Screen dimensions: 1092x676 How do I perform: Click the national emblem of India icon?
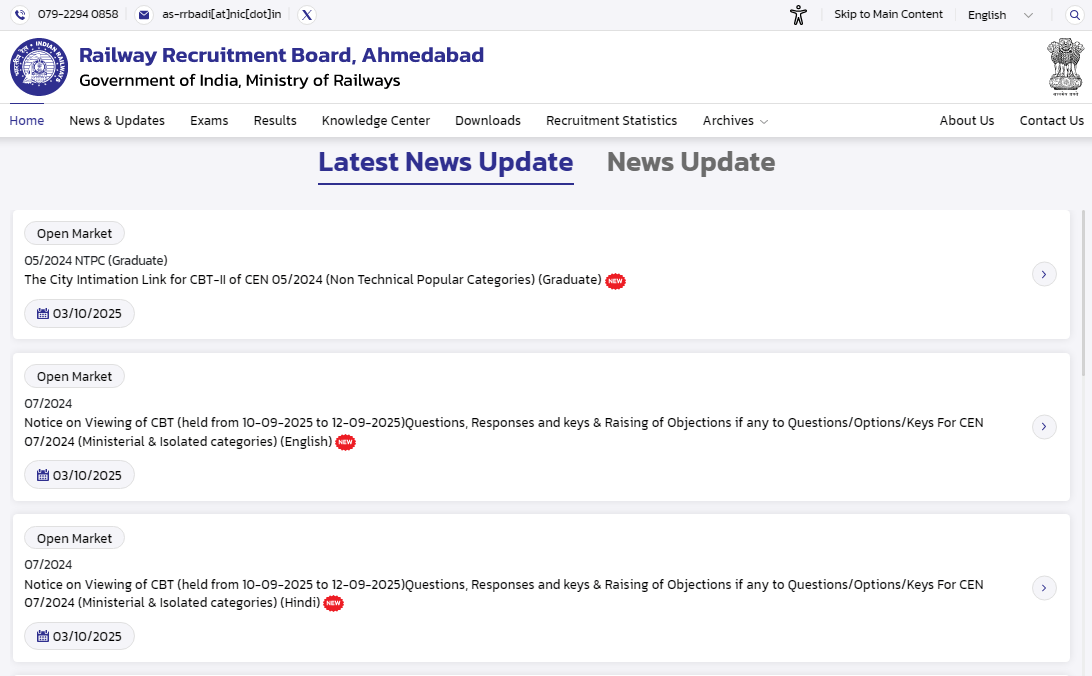tap(1065, 66)
